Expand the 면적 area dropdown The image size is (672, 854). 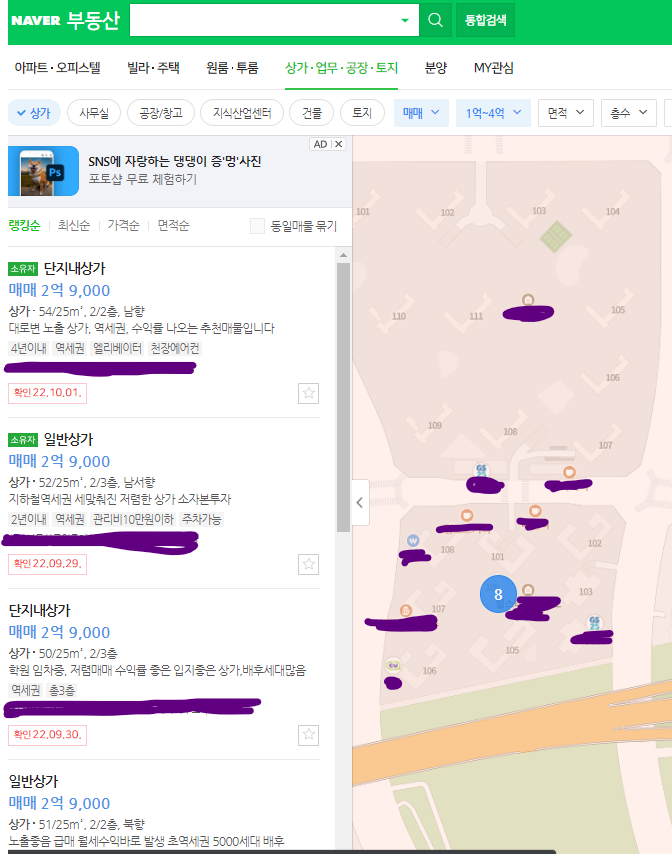[565, 113]
